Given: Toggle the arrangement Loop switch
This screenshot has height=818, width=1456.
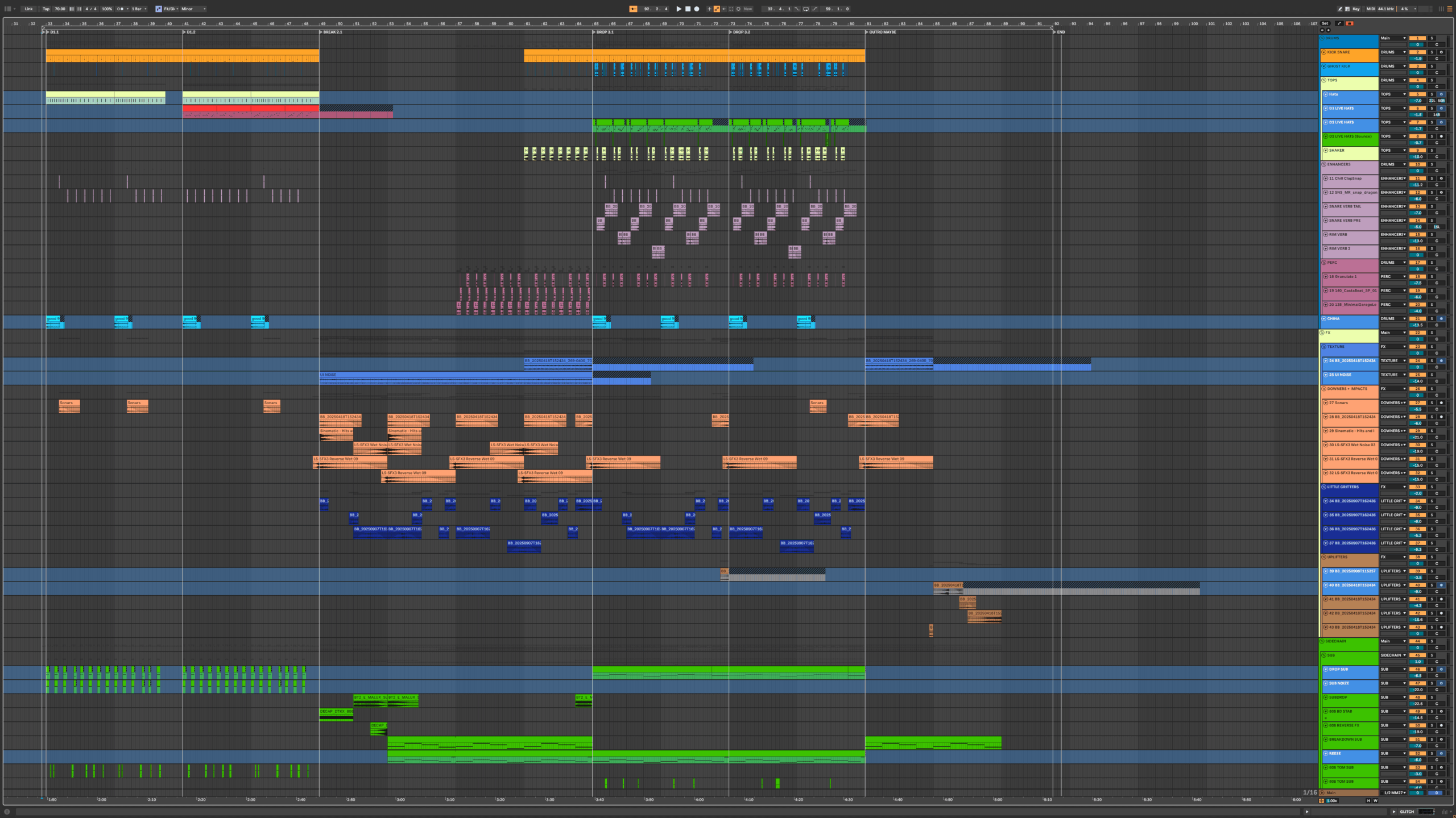Looking at the screenshot, I should click(x=806, y=9).
